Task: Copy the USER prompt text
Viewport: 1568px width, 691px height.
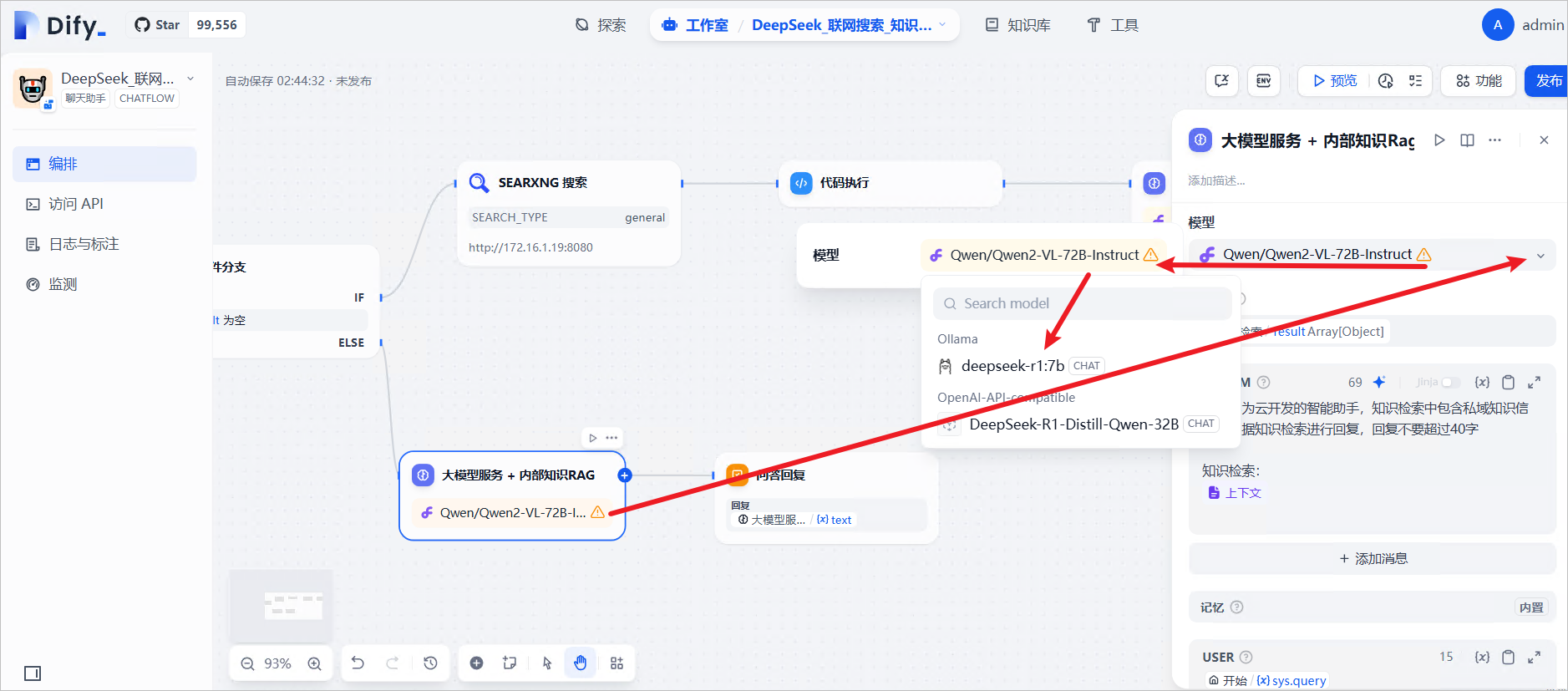Action: tap(1508, 657)
